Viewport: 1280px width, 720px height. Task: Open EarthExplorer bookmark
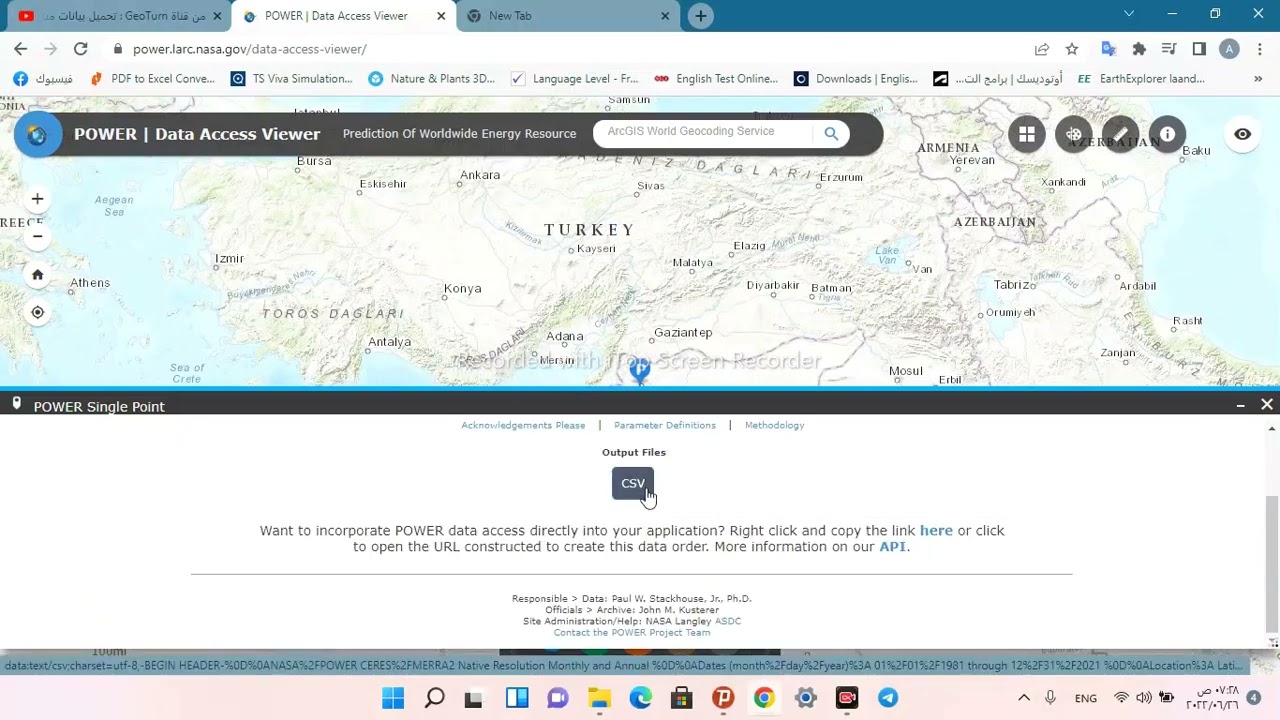pos(1141,79)
